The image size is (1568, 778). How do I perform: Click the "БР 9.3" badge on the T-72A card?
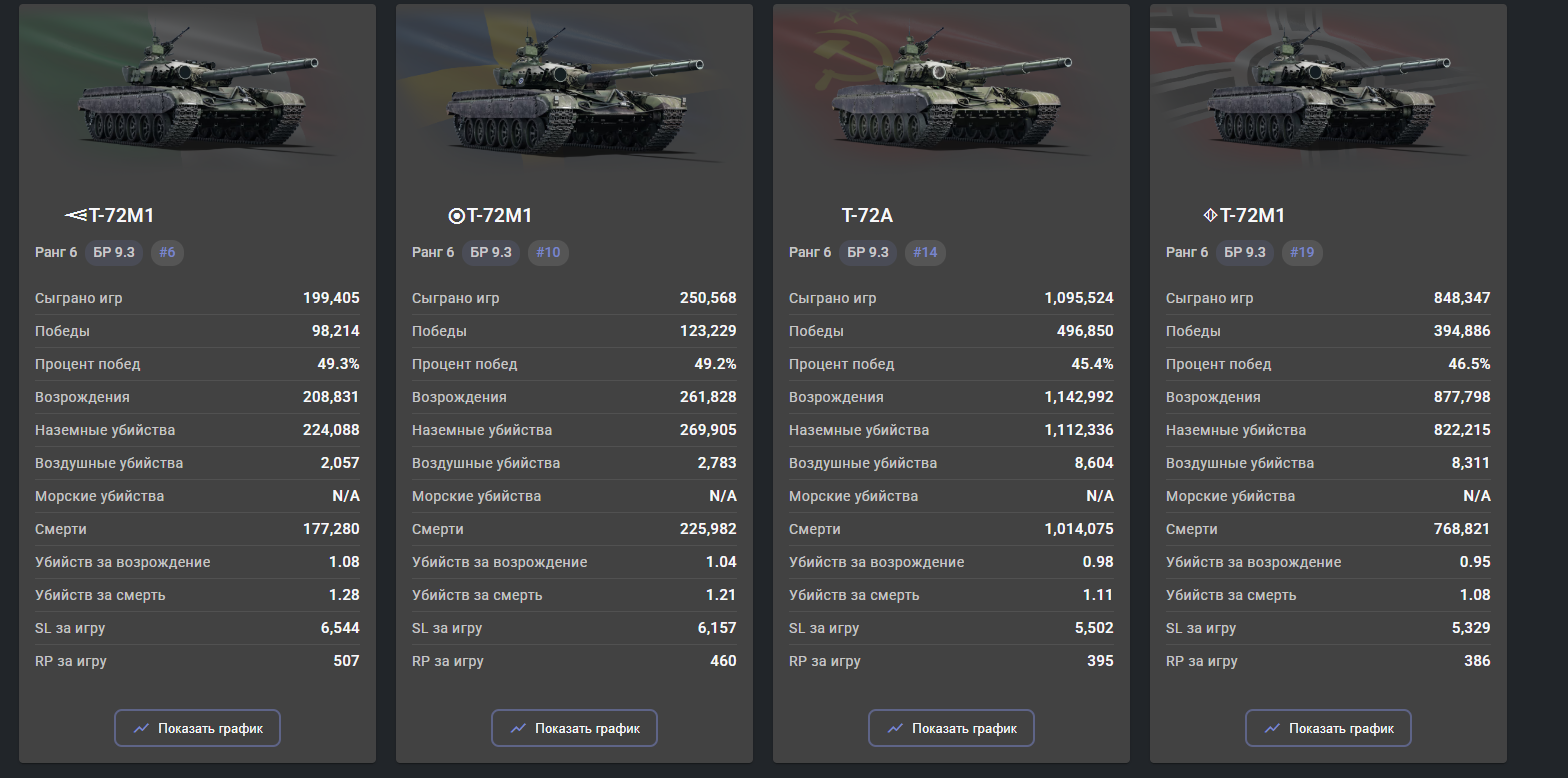[x=868, y=252]
